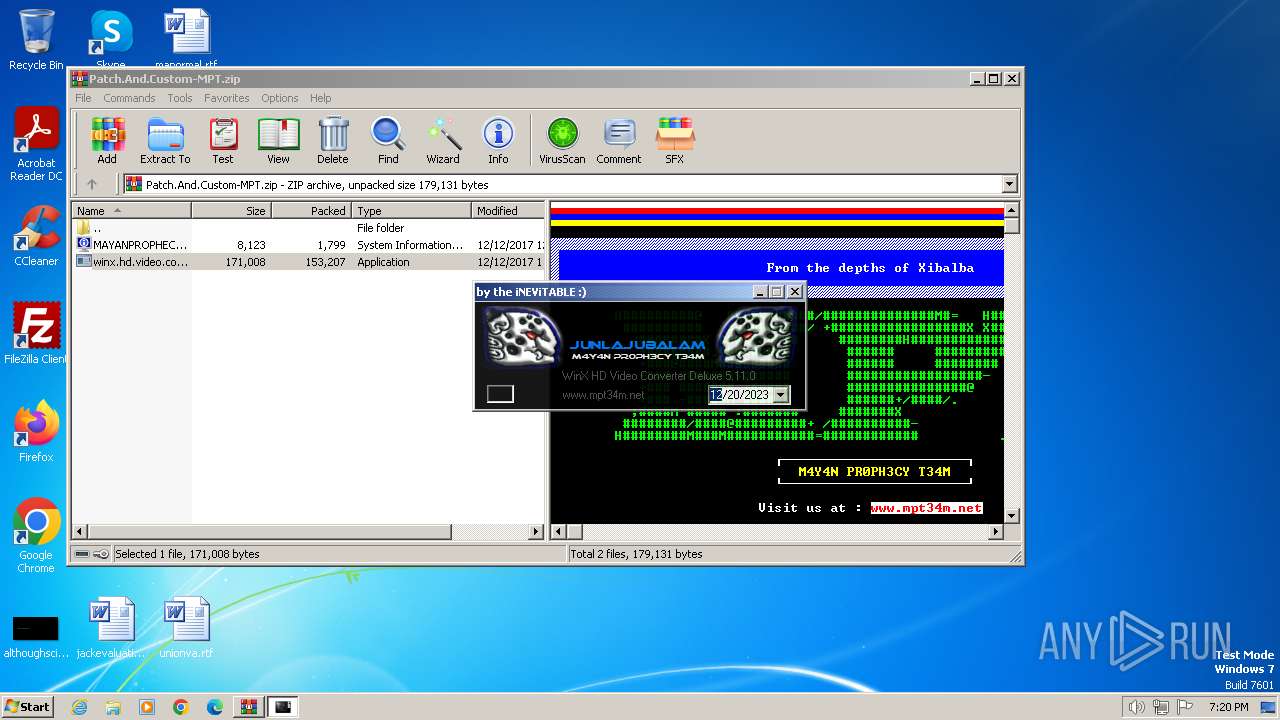Image resolution: width=1280 pixels, height=720 pixels.
Task: Click the Start button
Action: 28,707
